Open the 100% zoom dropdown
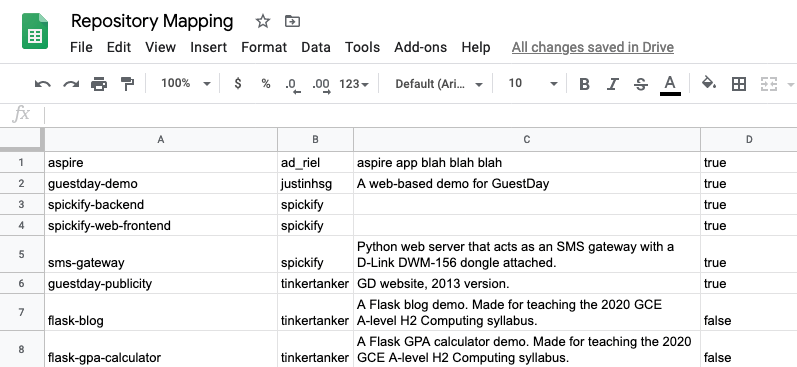797x367 pixels. coord(186,83)
